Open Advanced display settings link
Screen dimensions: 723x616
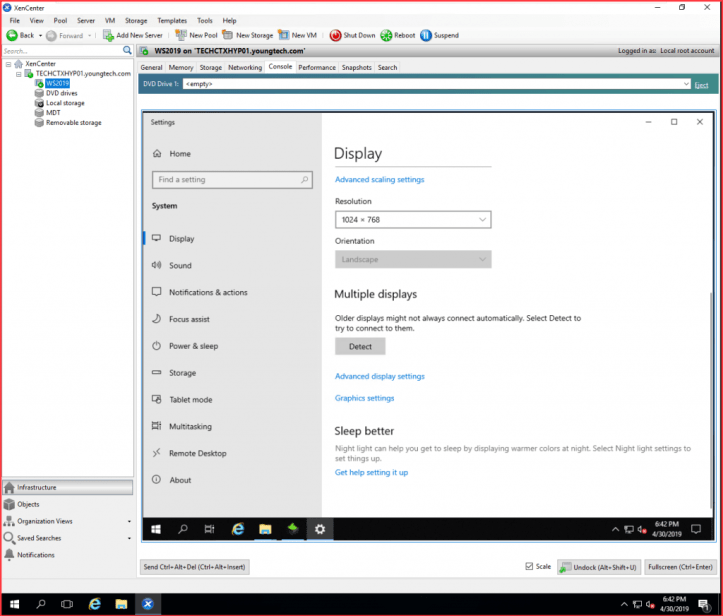point(379,376)
